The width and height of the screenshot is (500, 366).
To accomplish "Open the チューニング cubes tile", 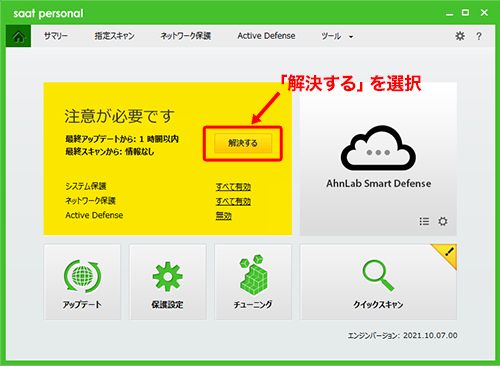I will point(253,282).
